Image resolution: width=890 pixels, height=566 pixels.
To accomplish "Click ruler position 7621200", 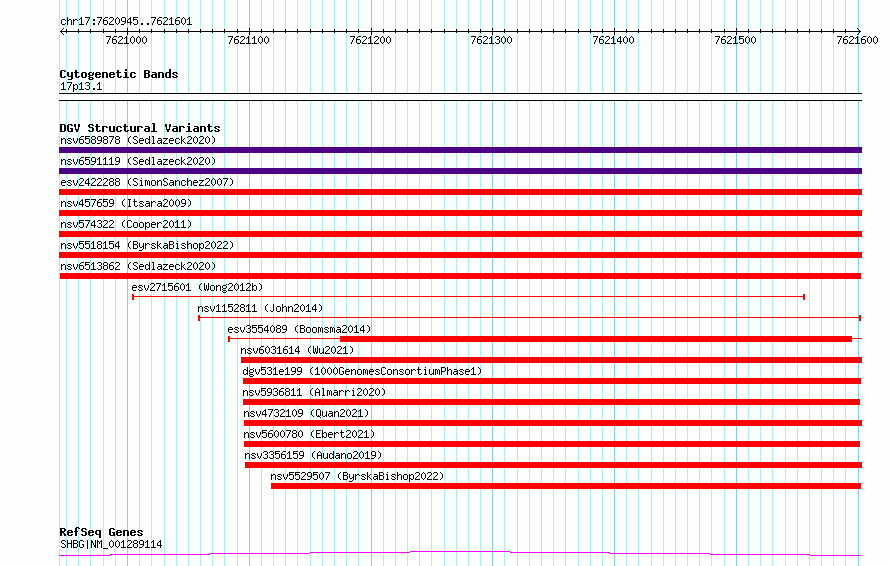I will coord(370,40).
